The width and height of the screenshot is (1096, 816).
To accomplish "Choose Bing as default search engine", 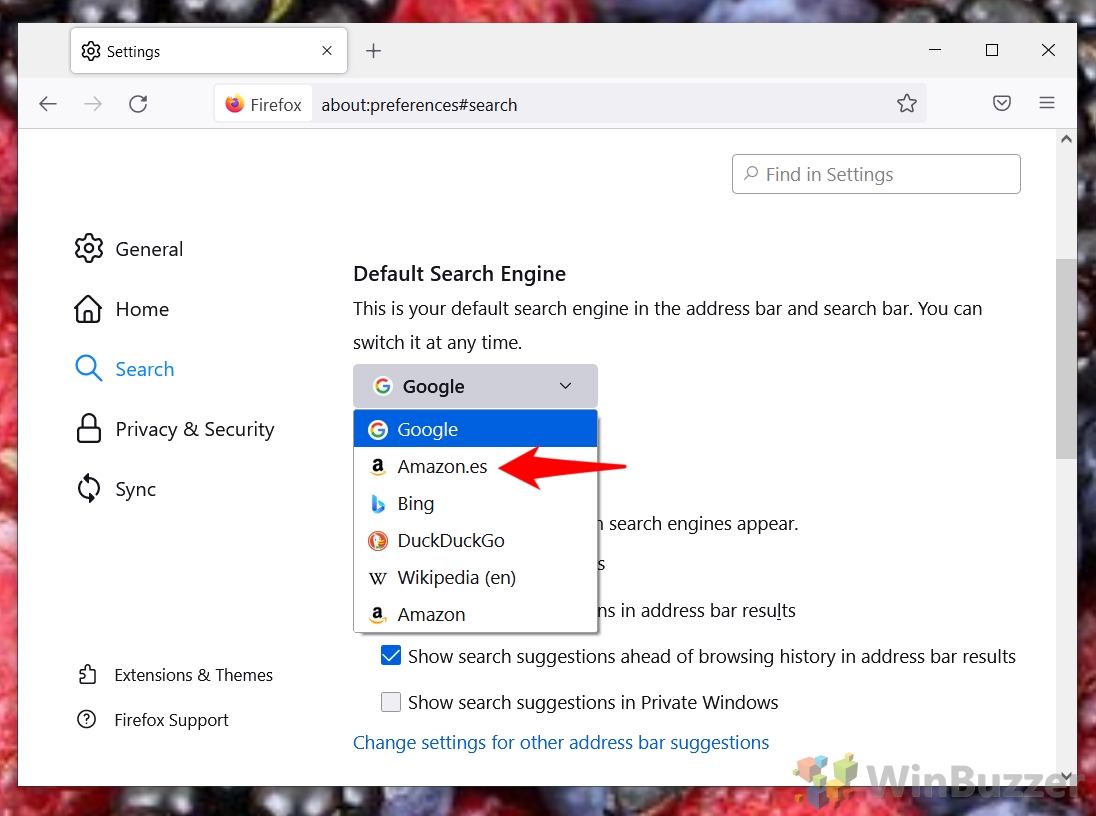I will point(475,503).
